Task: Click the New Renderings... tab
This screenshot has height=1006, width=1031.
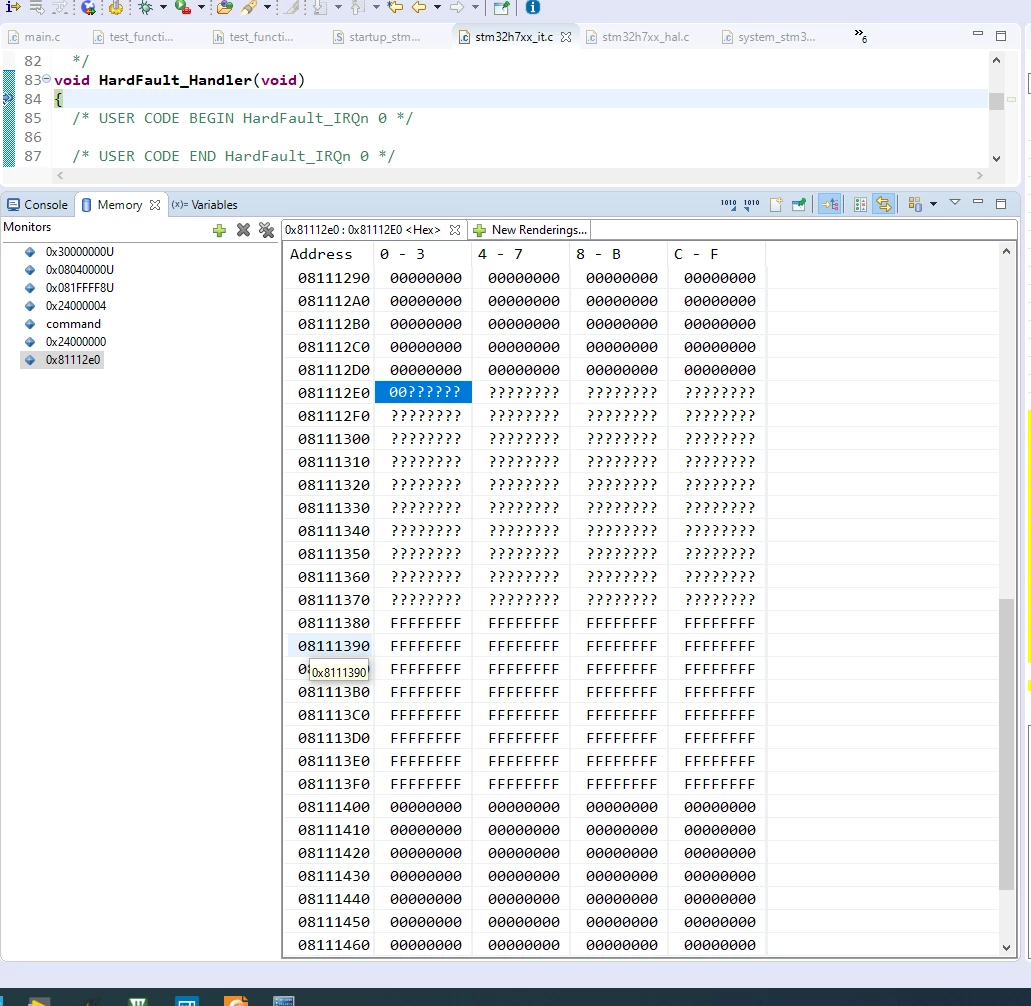Action: tap(530, 230)
